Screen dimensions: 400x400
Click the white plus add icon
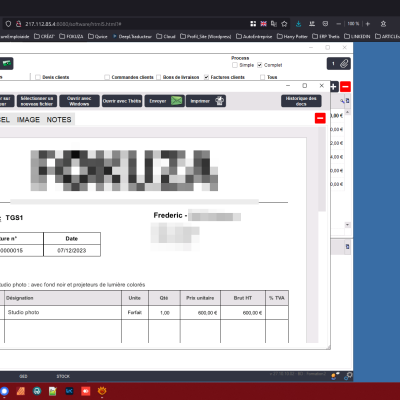tap(334, 87)
